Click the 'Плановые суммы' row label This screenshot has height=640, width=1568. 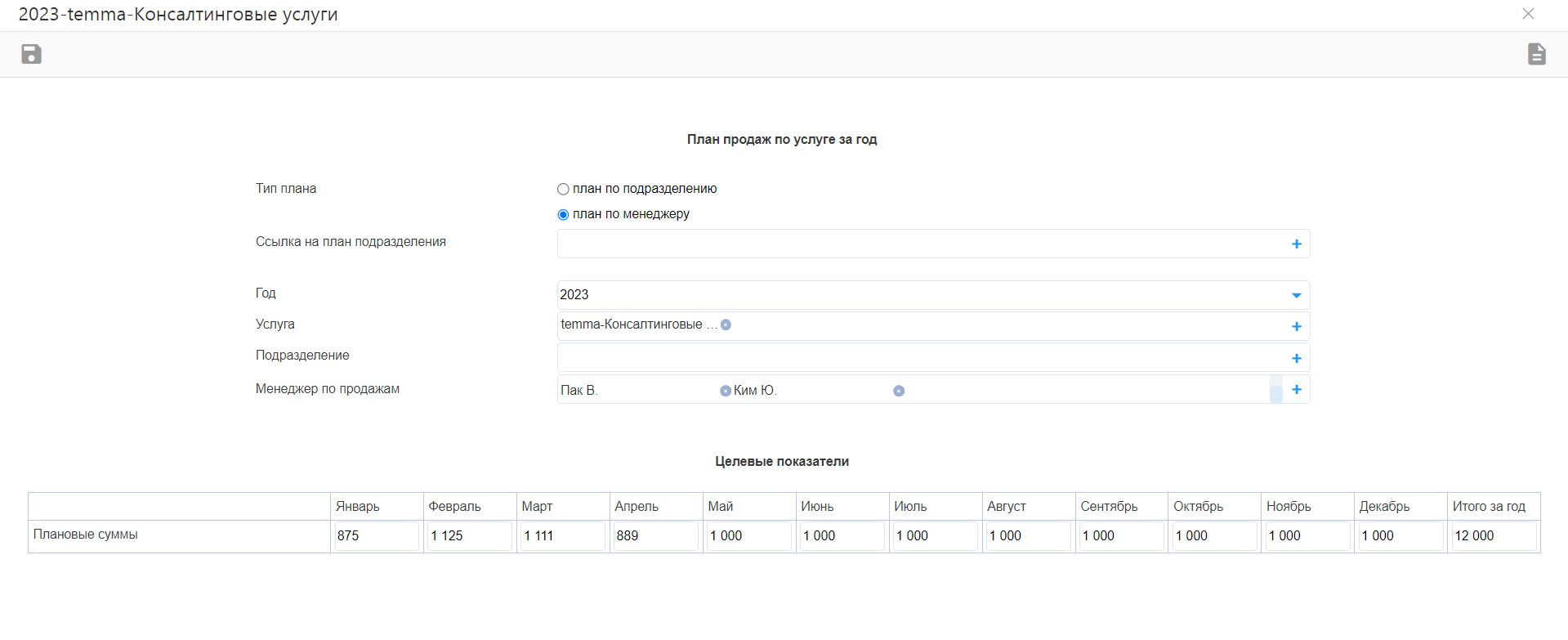point(86,535)
